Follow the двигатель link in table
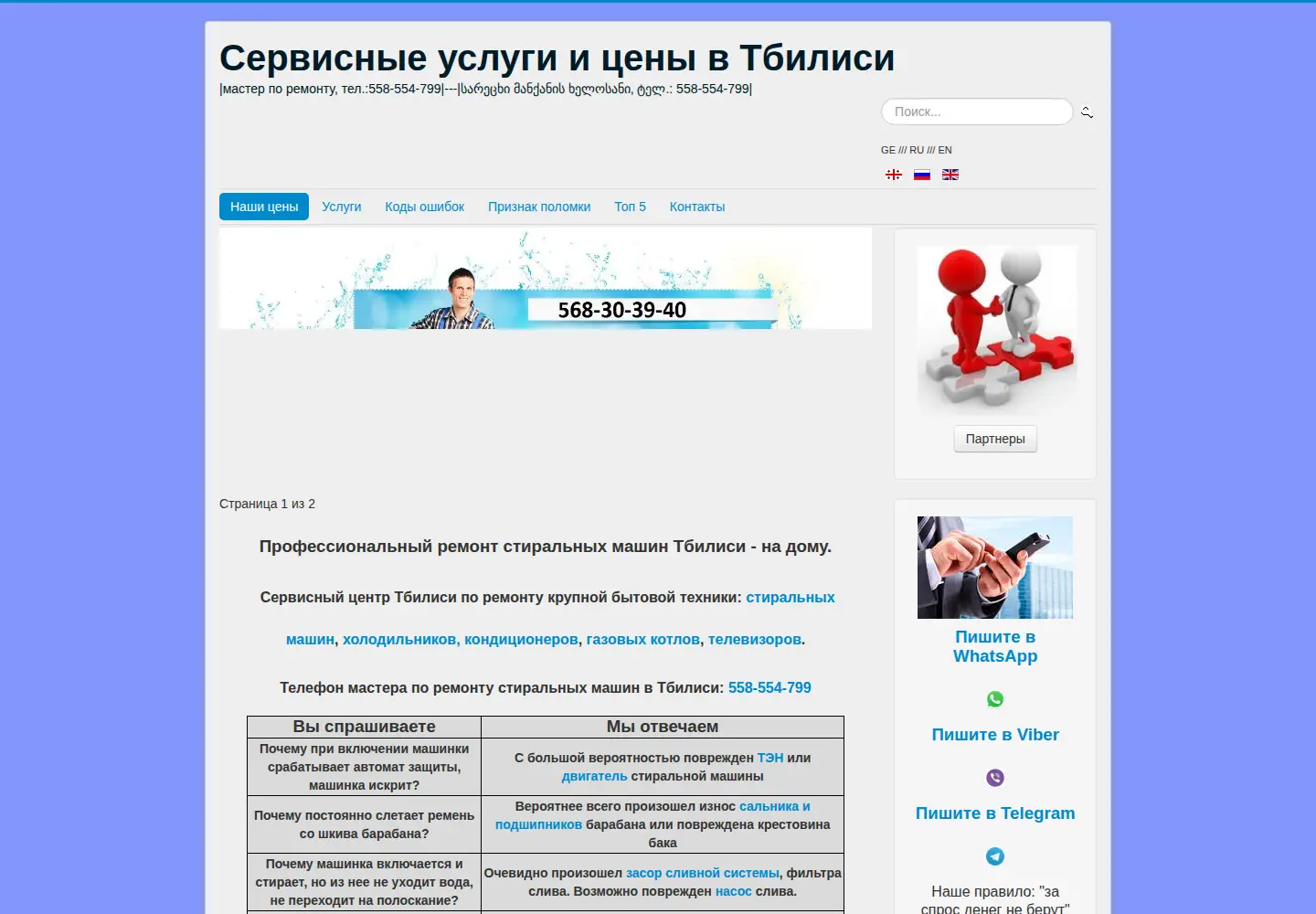 pyautogui.click(x=594, y=776)
